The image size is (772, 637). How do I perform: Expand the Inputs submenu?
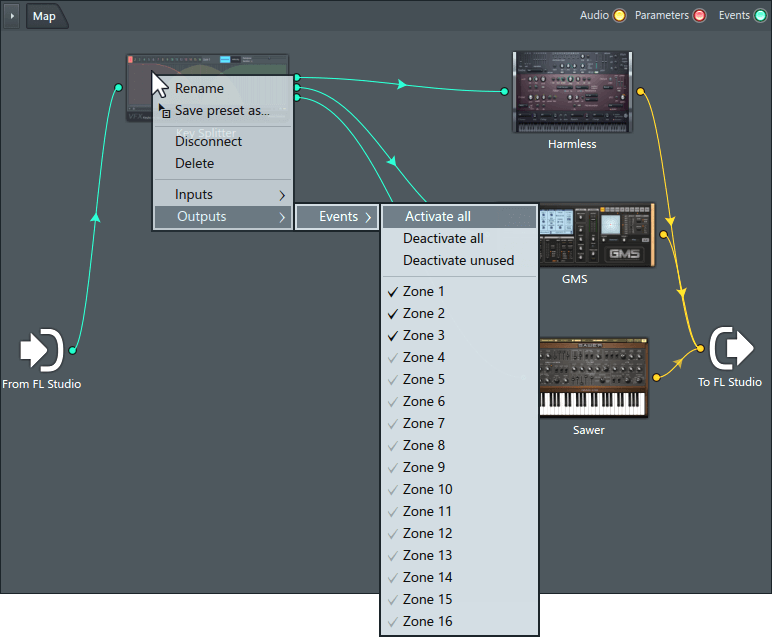pos(222,195)
